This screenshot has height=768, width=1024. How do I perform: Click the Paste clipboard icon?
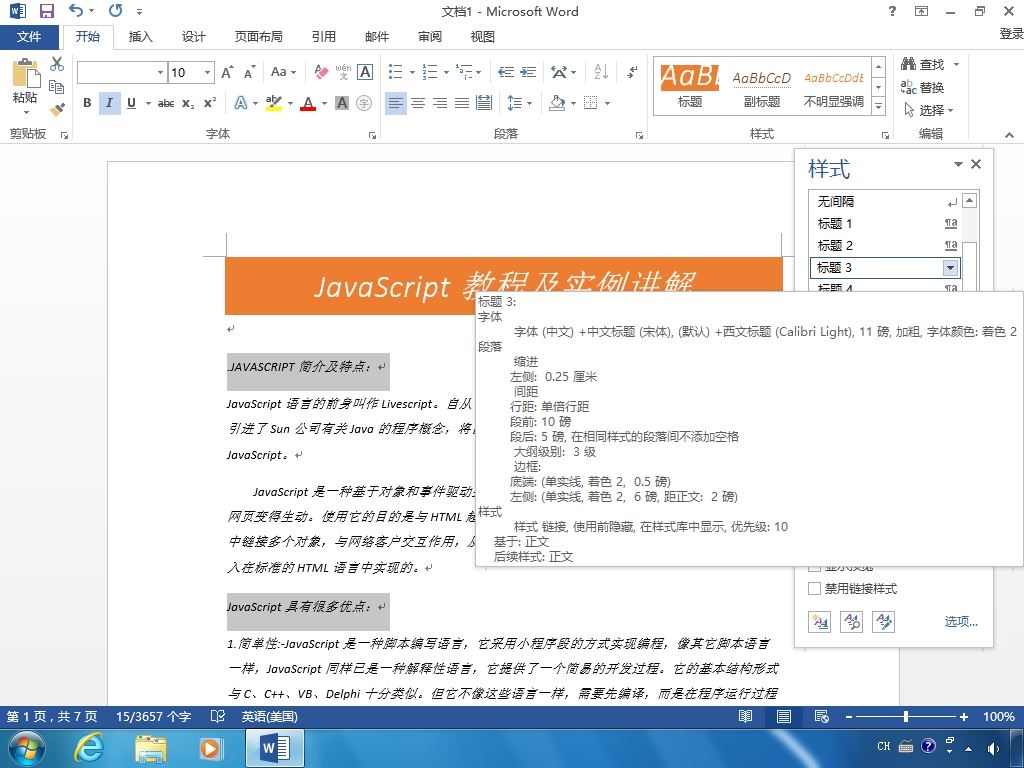click(25, 73)
